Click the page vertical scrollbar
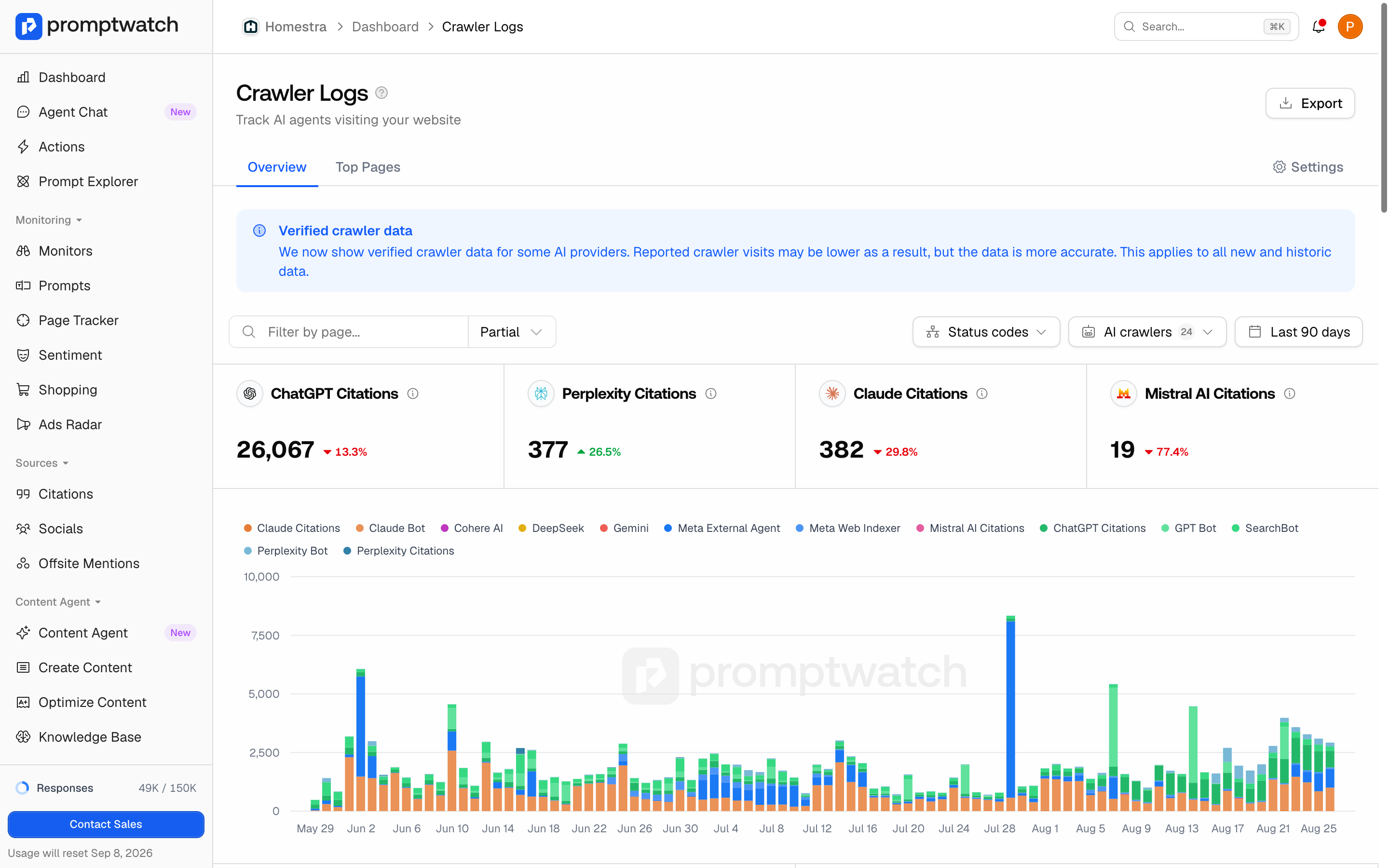The image size is (1389, 868). tap(1384, 109)
